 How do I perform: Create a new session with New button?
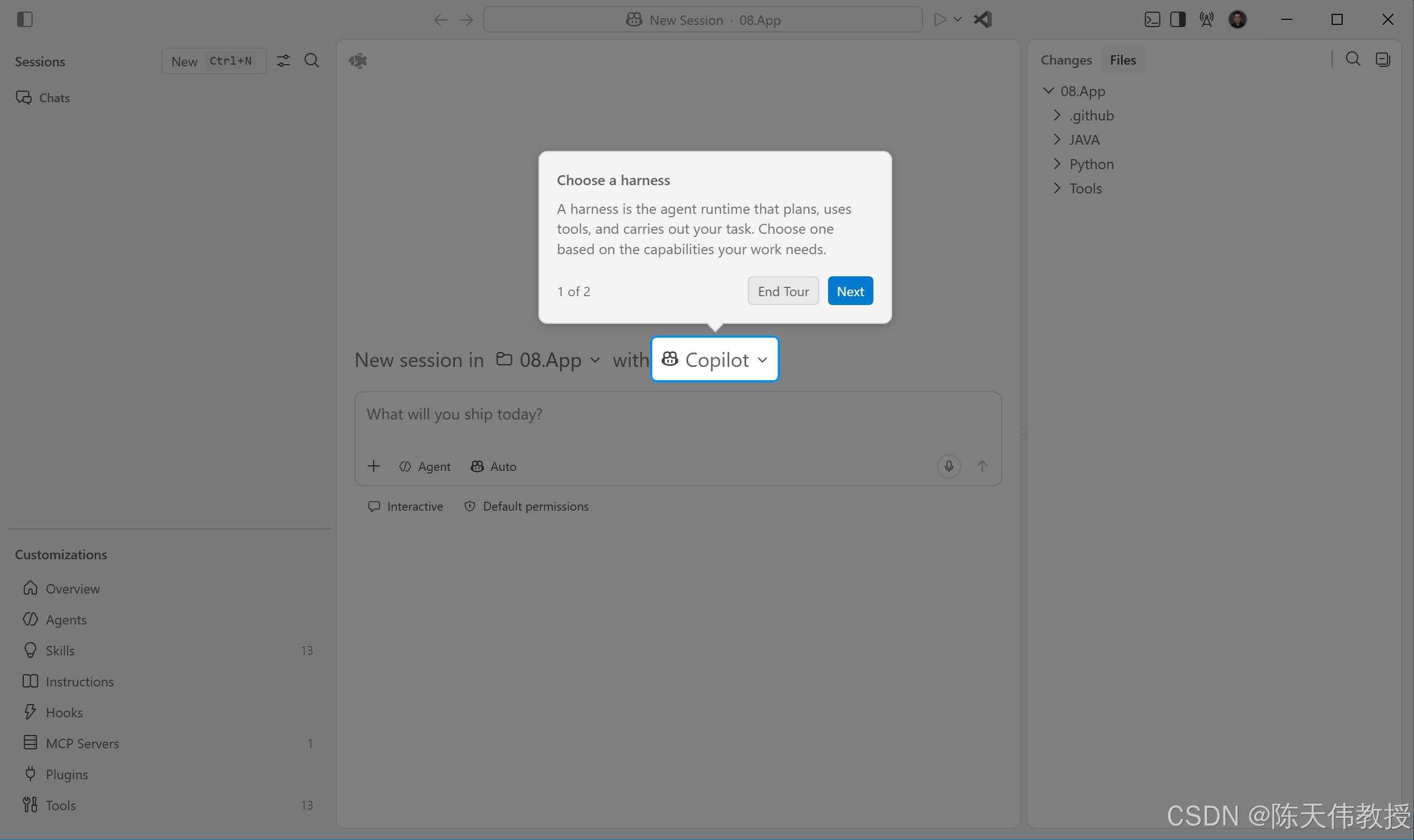click(x=214, y=61)
